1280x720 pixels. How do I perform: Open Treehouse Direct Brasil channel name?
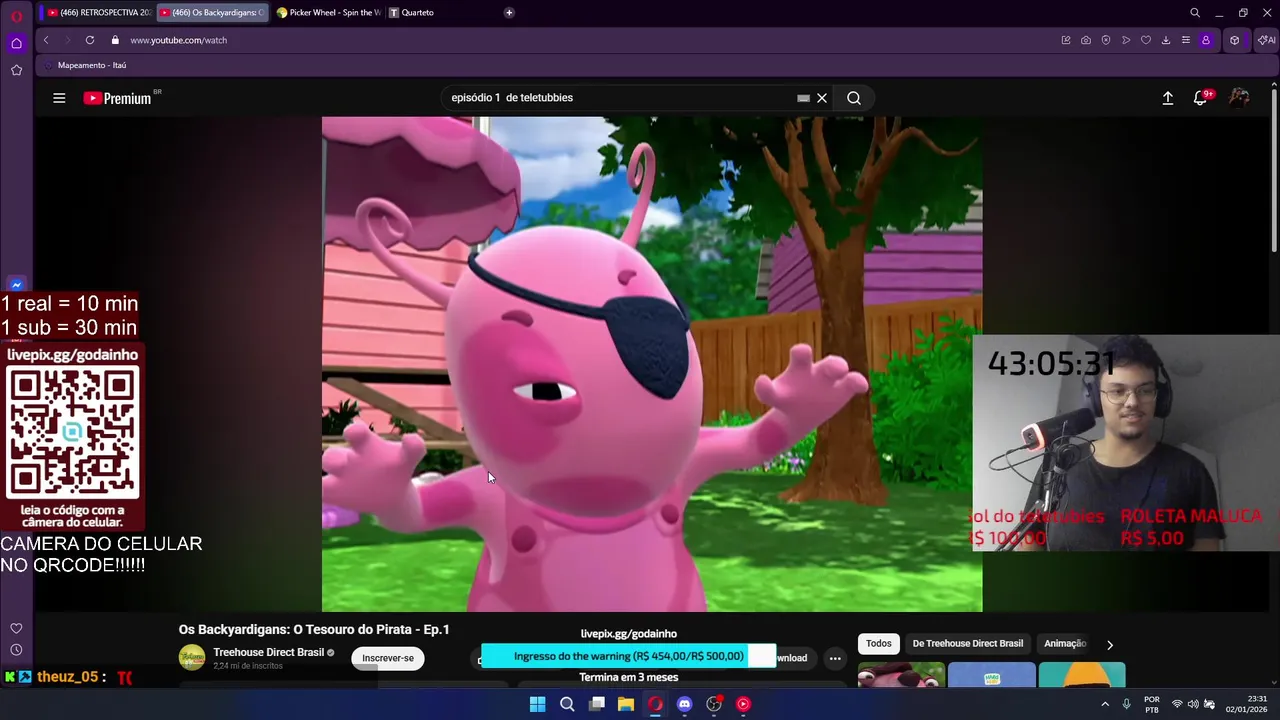268,652
